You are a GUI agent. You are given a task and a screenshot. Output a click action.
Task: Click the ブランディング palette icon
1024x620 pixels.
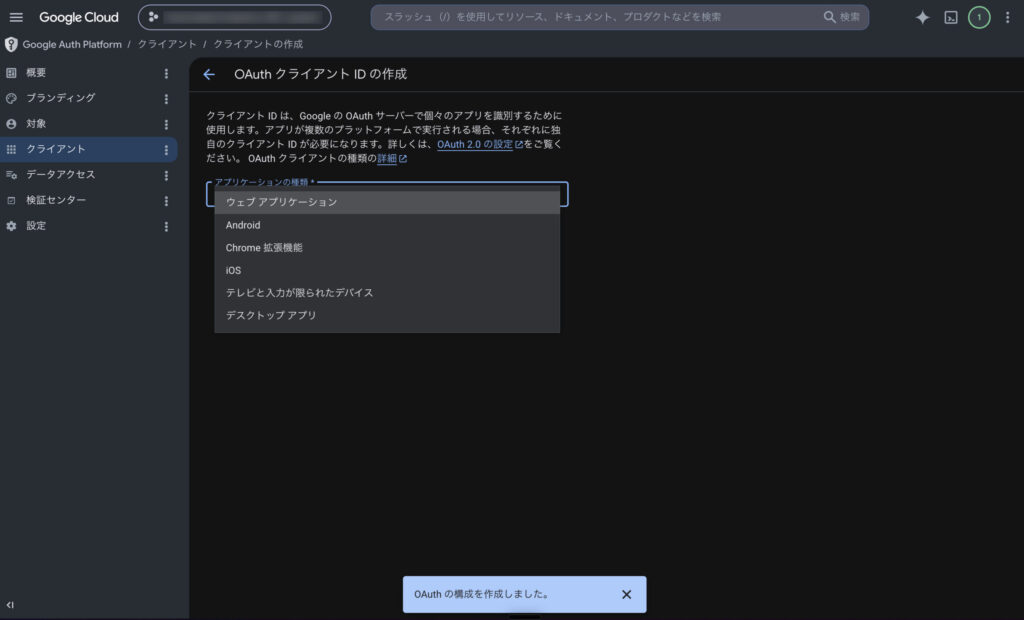pos(11,99)
